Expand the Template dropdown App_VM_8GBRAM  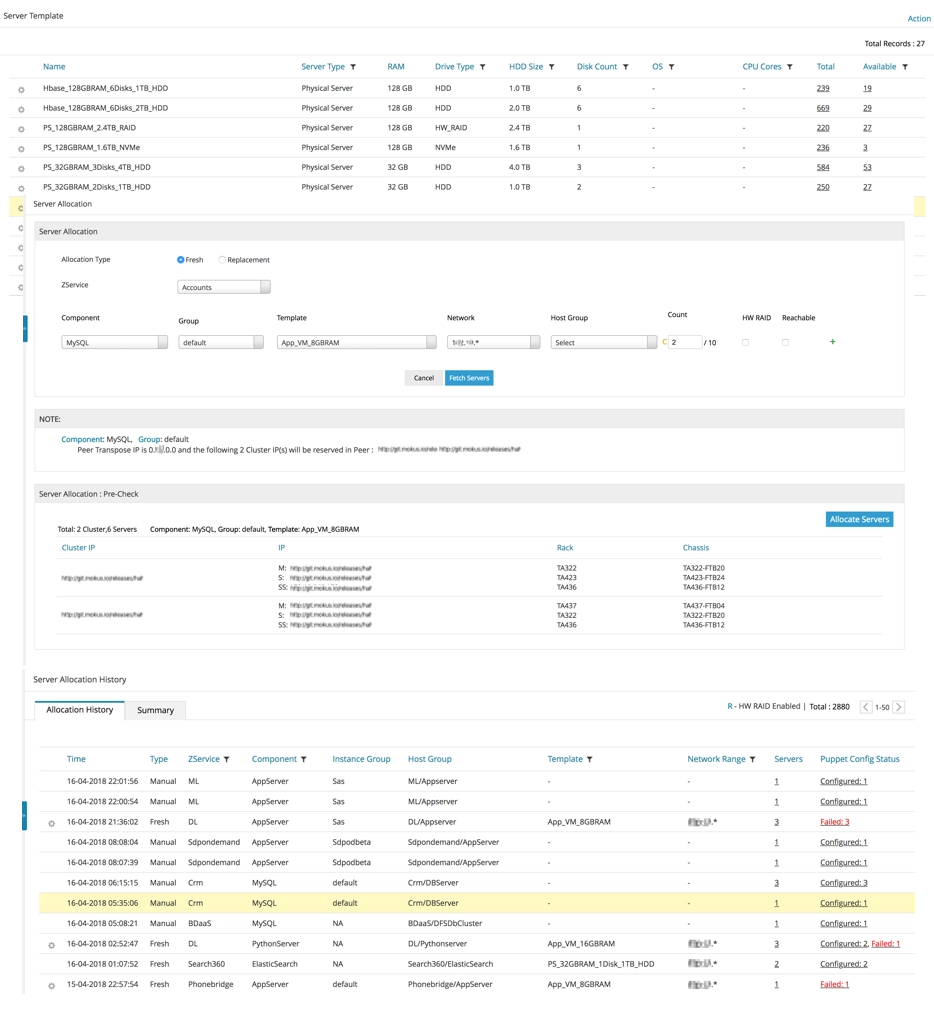pyautogui.click(x=357, y=343)
